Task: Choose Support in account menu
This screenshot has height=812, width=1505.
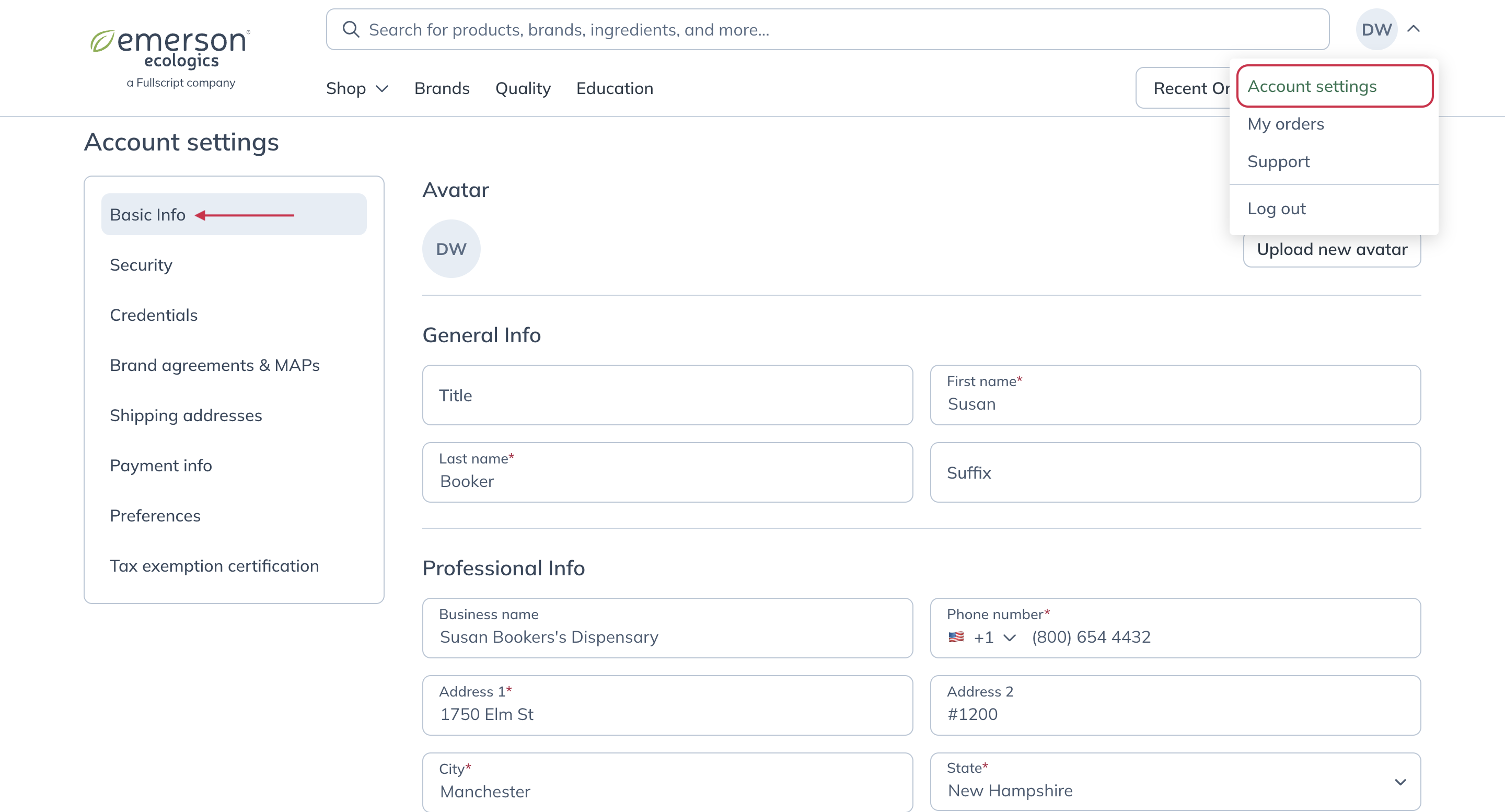Action: tap(1278, 161)
